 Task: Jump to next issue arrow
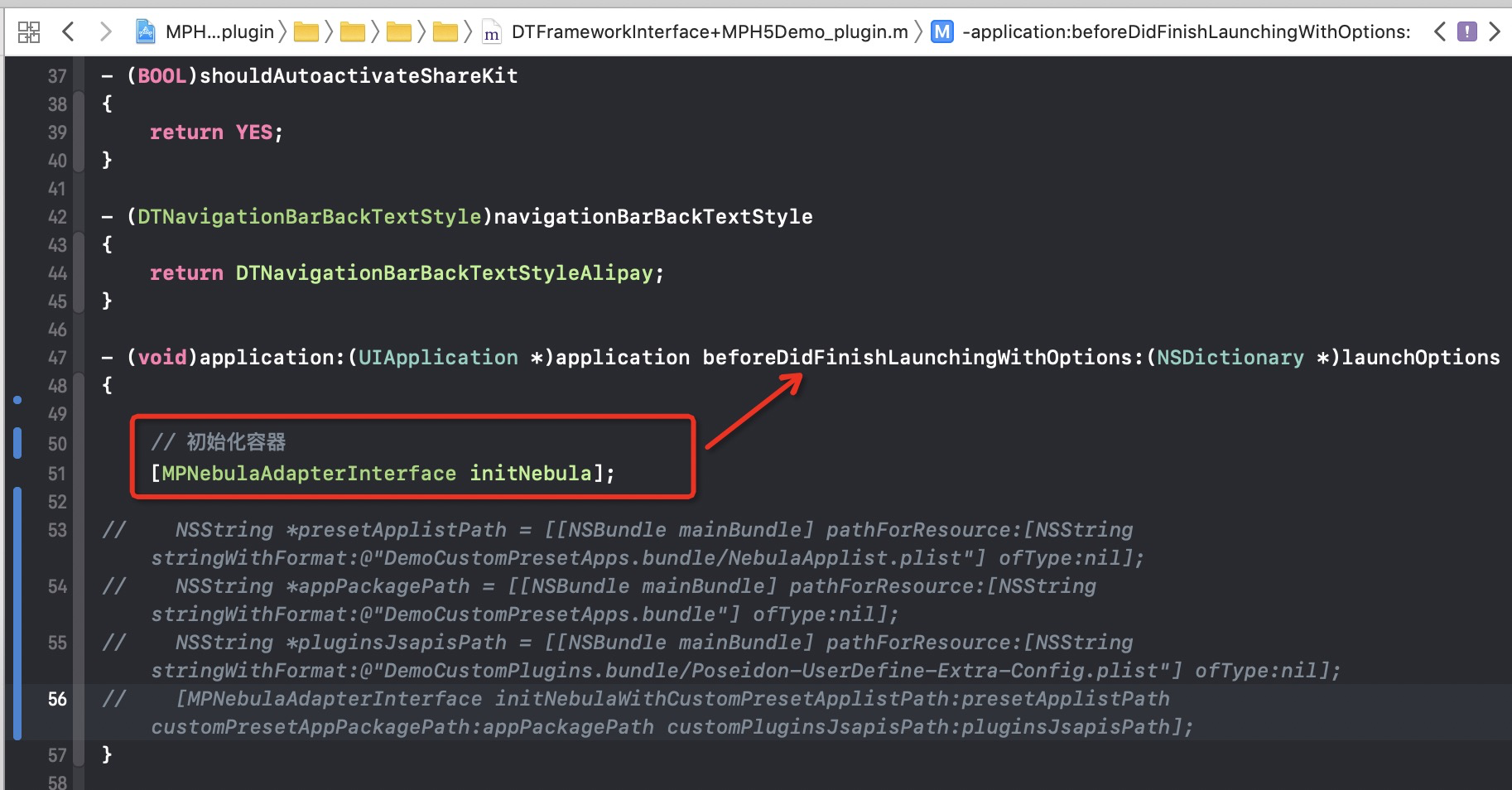click(x=1495, y=32)
